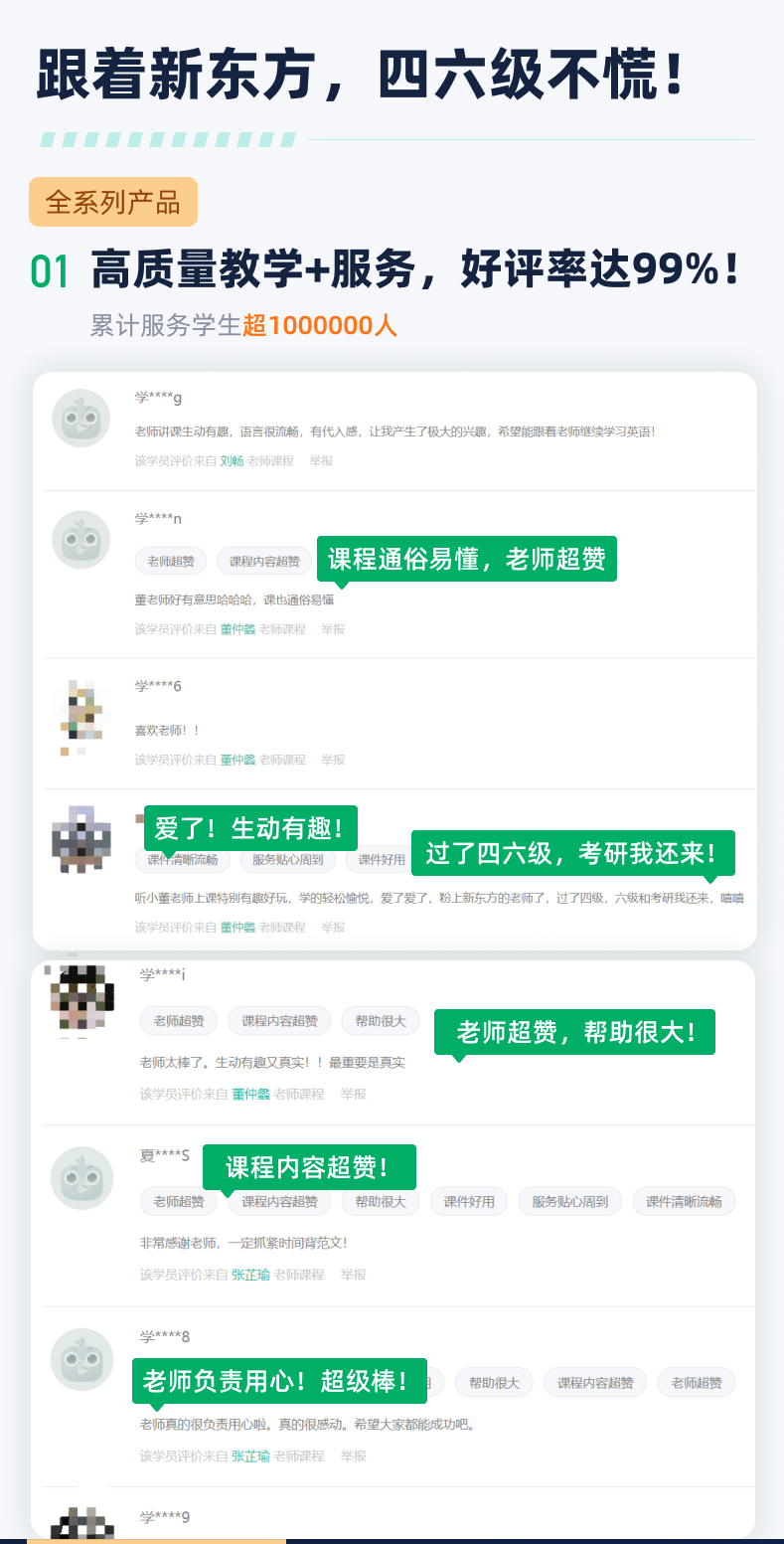Screen dimensions: 784x1544
Task: Open 张芷瑜 link in 夏****S's review
Action: click(x=250, y=1275)
